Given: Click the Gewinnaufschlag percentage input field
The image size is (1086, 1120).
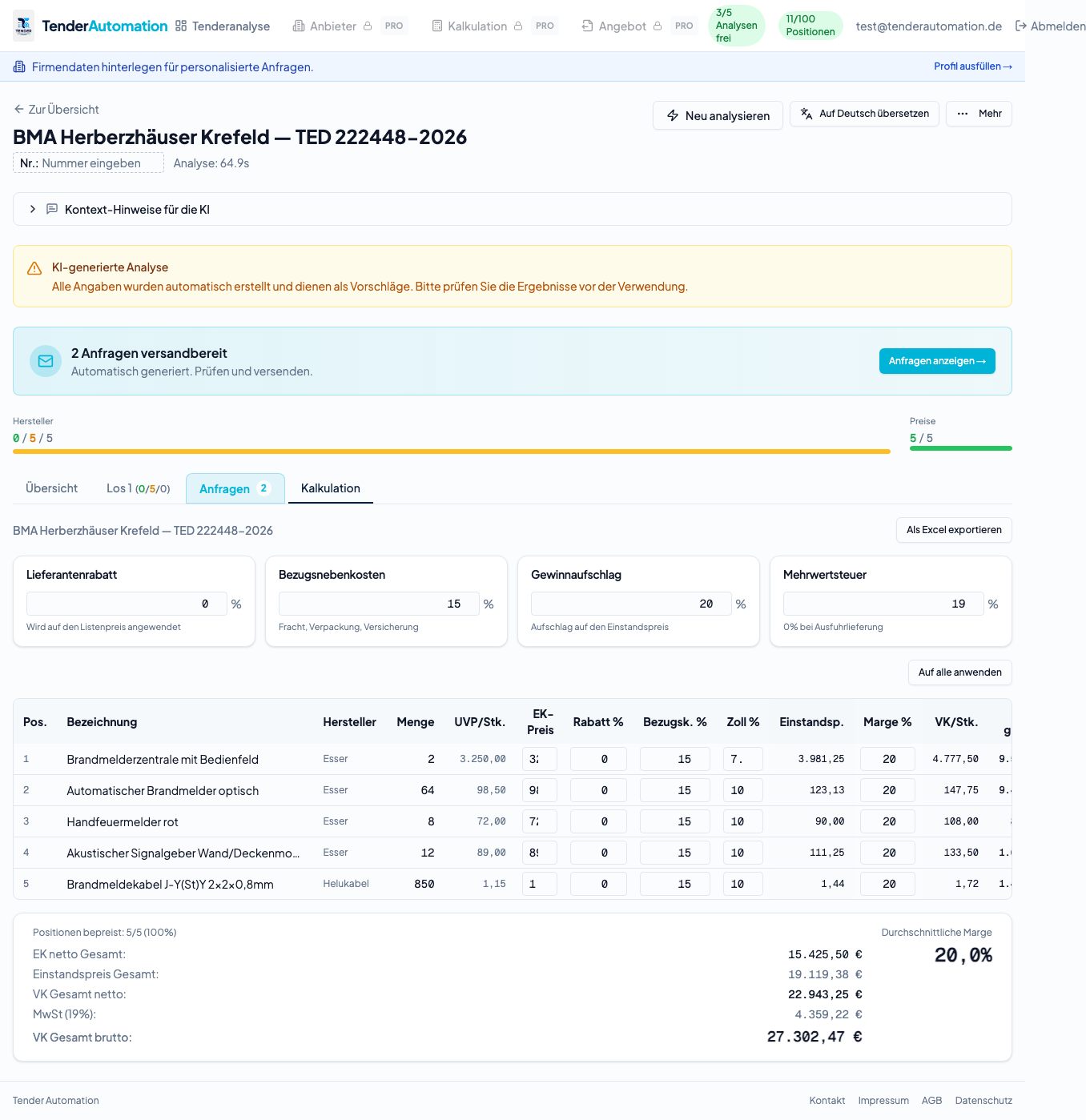Looking at the screenshot, I should pyautogui.click(x=630, y=604).
